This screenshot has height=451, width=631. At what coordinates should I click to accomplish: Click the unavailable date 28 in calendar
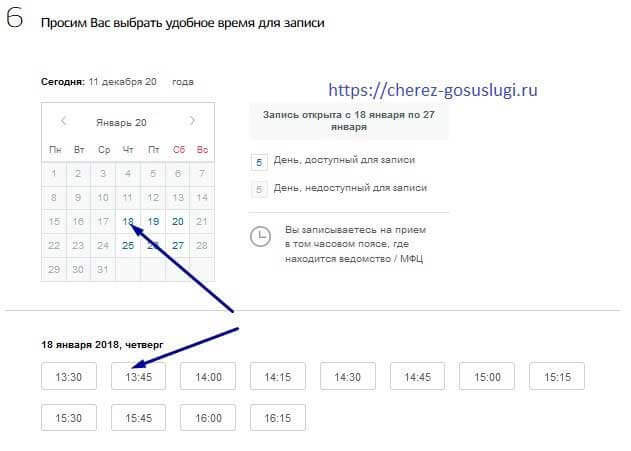[x=202, y=245]
